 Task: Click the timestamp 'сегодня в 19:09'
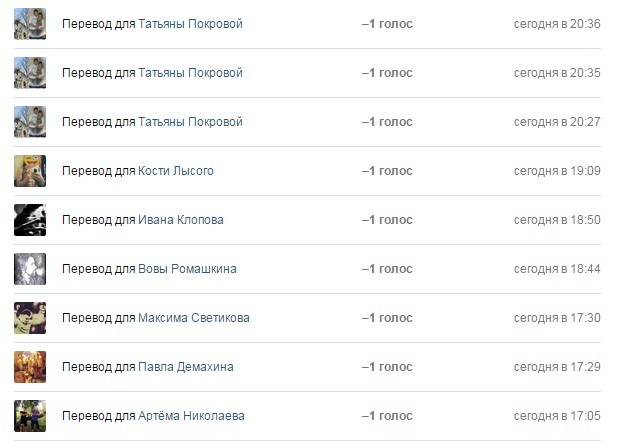[557, 171]
